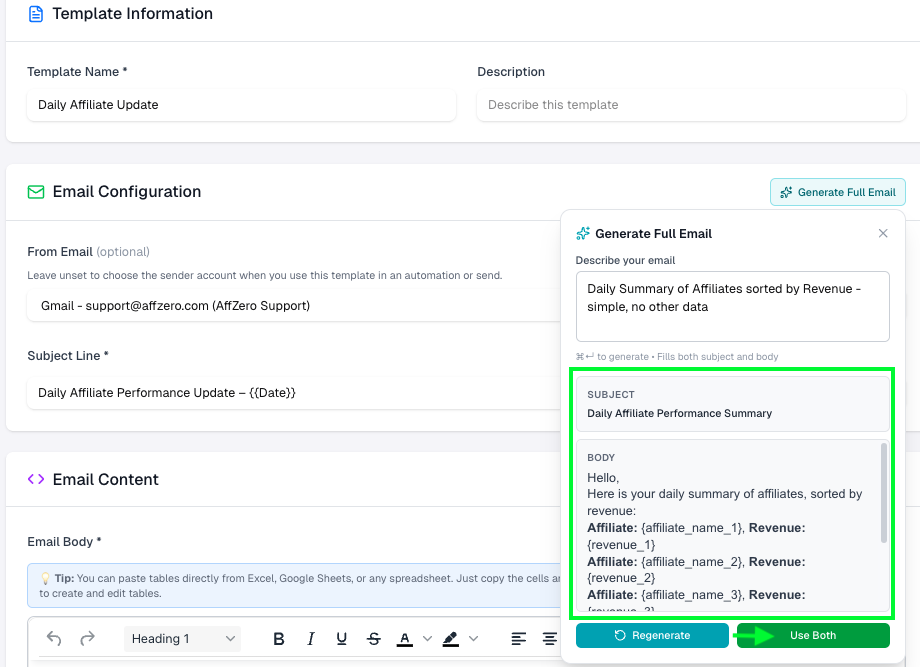Open the From Email sender dropdown
This screenshot has width=920, height=667.
click(x=293, y=306)
